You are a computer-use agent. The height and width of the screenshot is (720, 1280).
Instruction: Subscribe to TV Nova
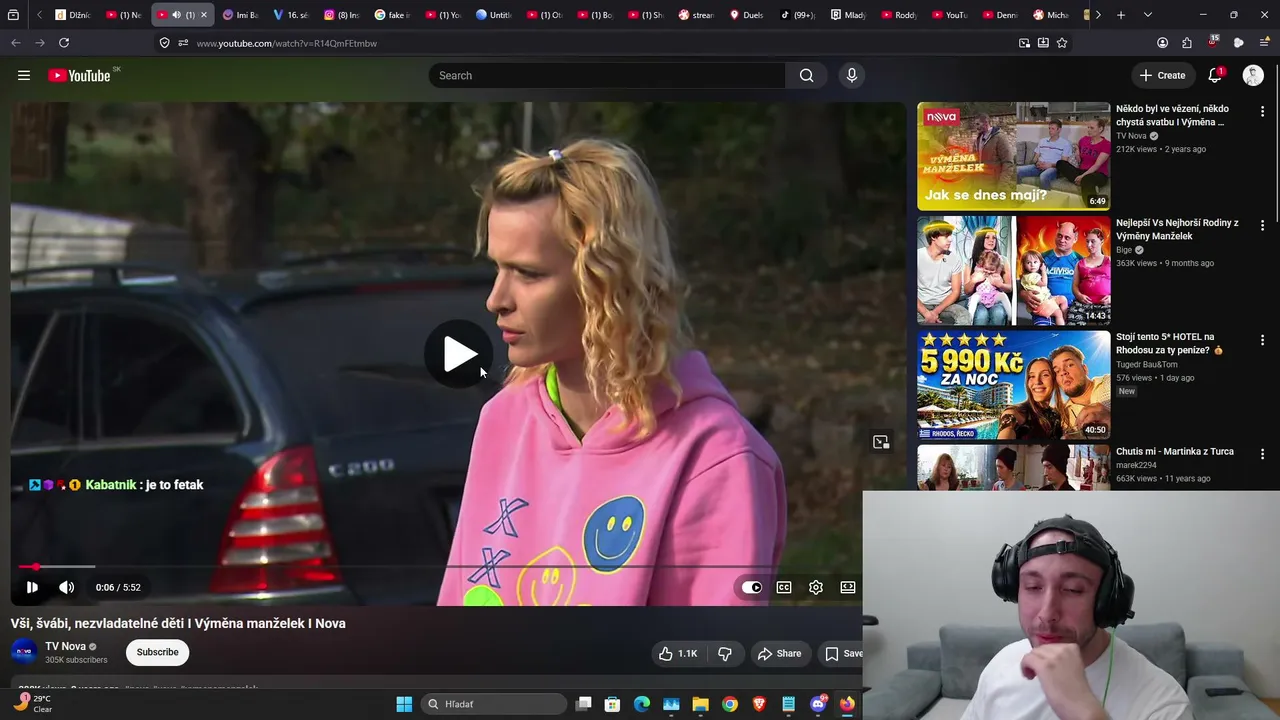pos(157,652)
